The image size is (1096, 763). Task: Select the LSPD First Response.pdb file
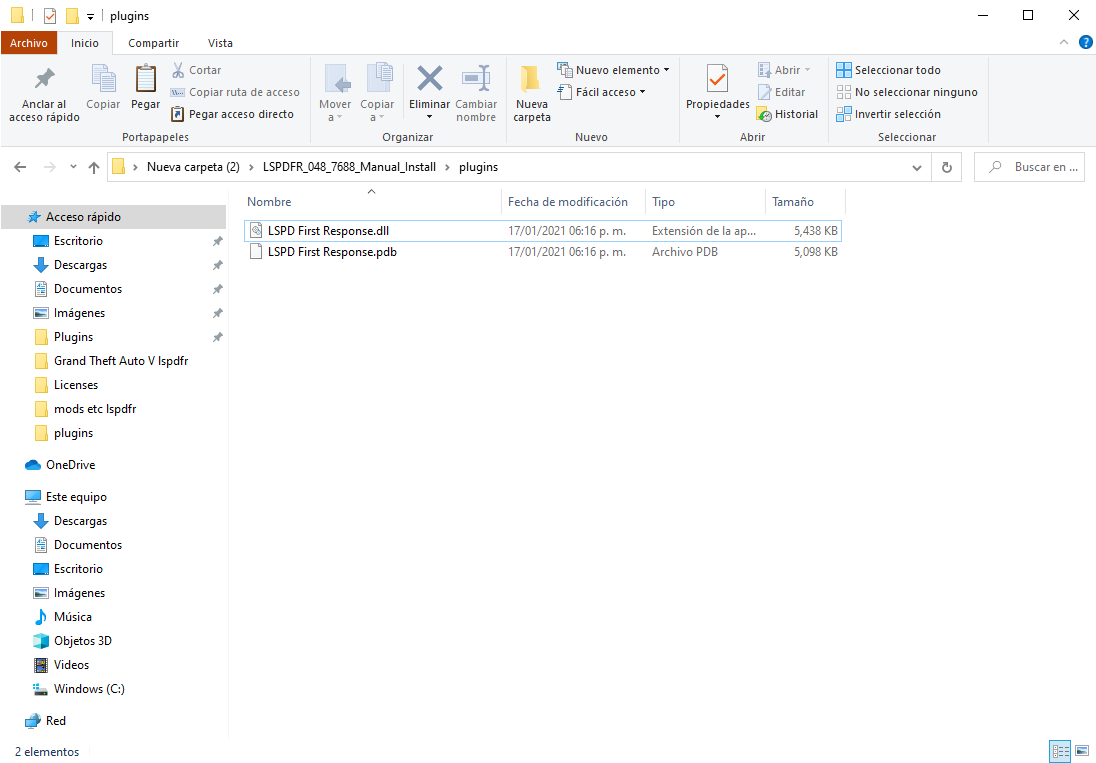pyautogui.click(x=542, y=252)
